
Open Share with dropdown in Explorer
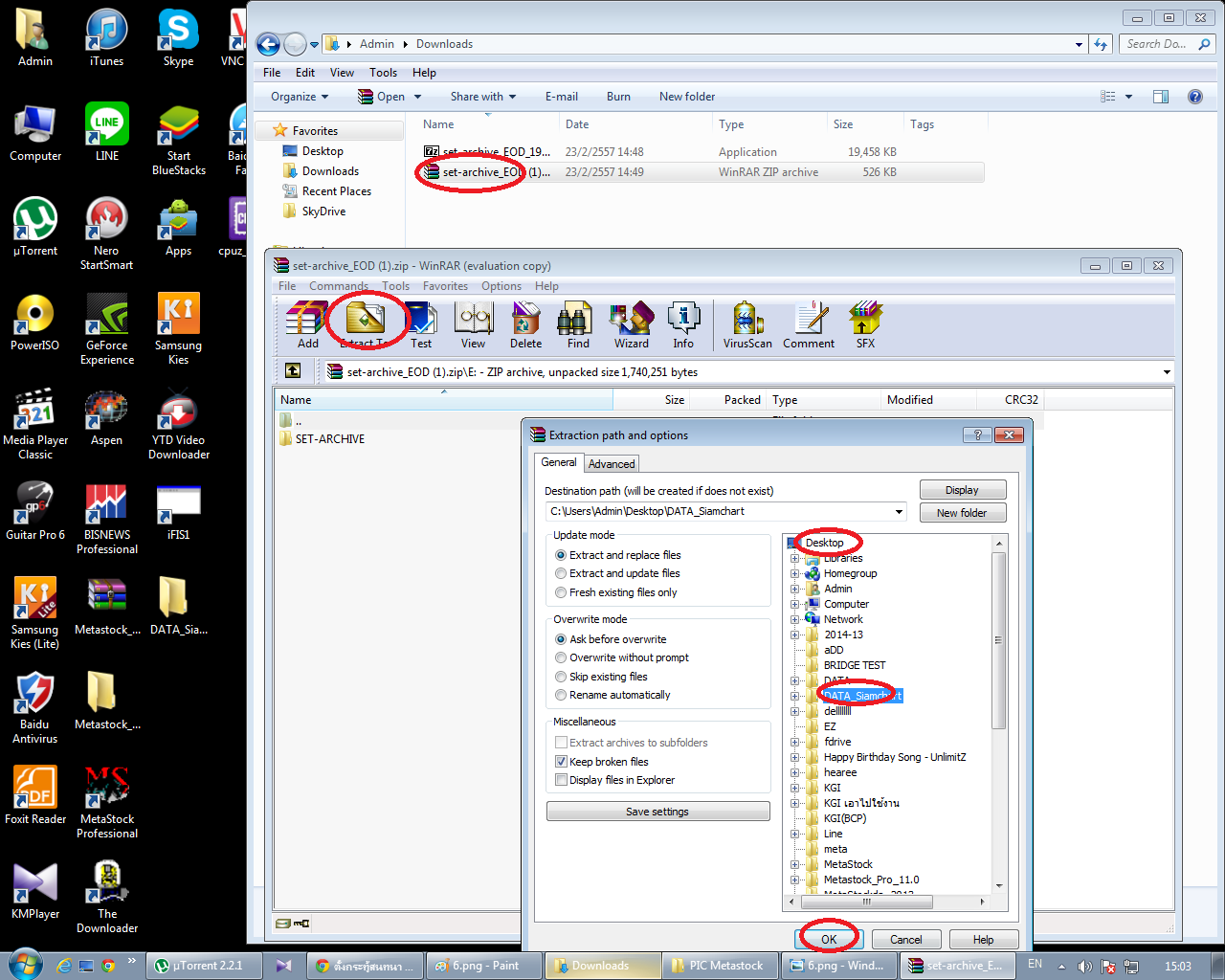pyautogui.click(x=483, y=97)
